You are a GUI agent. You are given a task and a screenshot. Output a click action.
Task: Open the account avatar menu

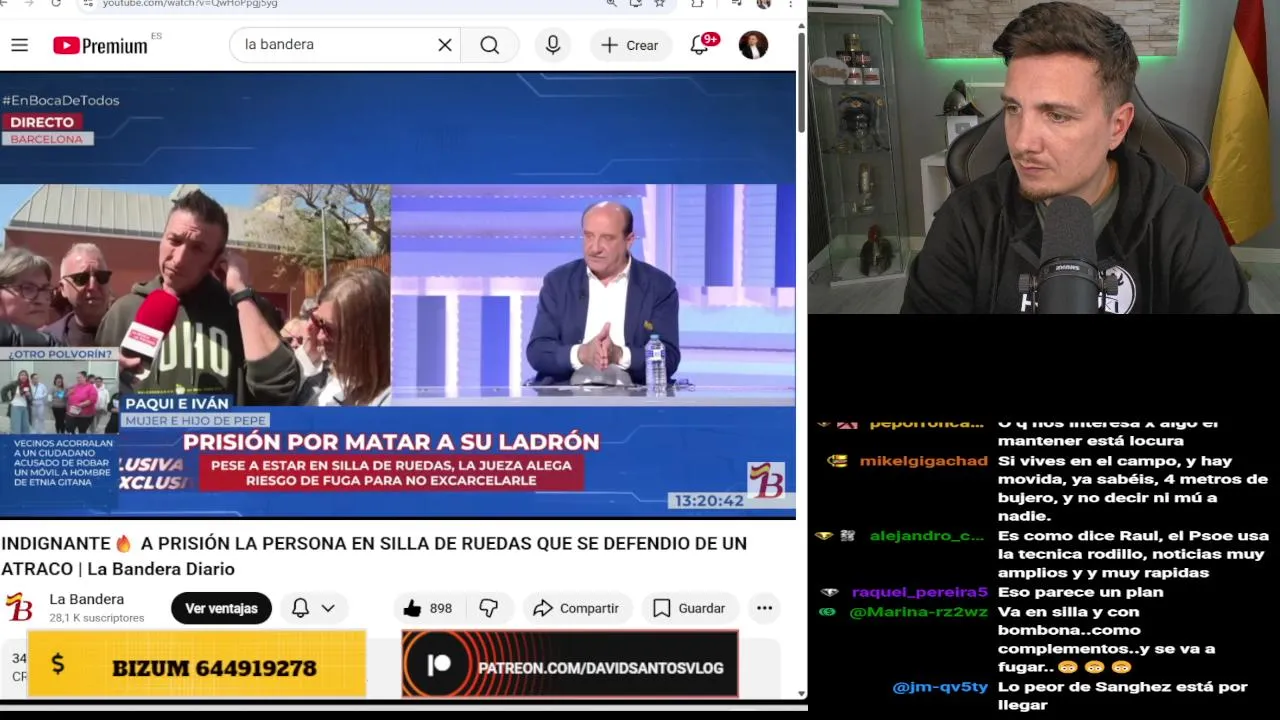click(753, 45)
